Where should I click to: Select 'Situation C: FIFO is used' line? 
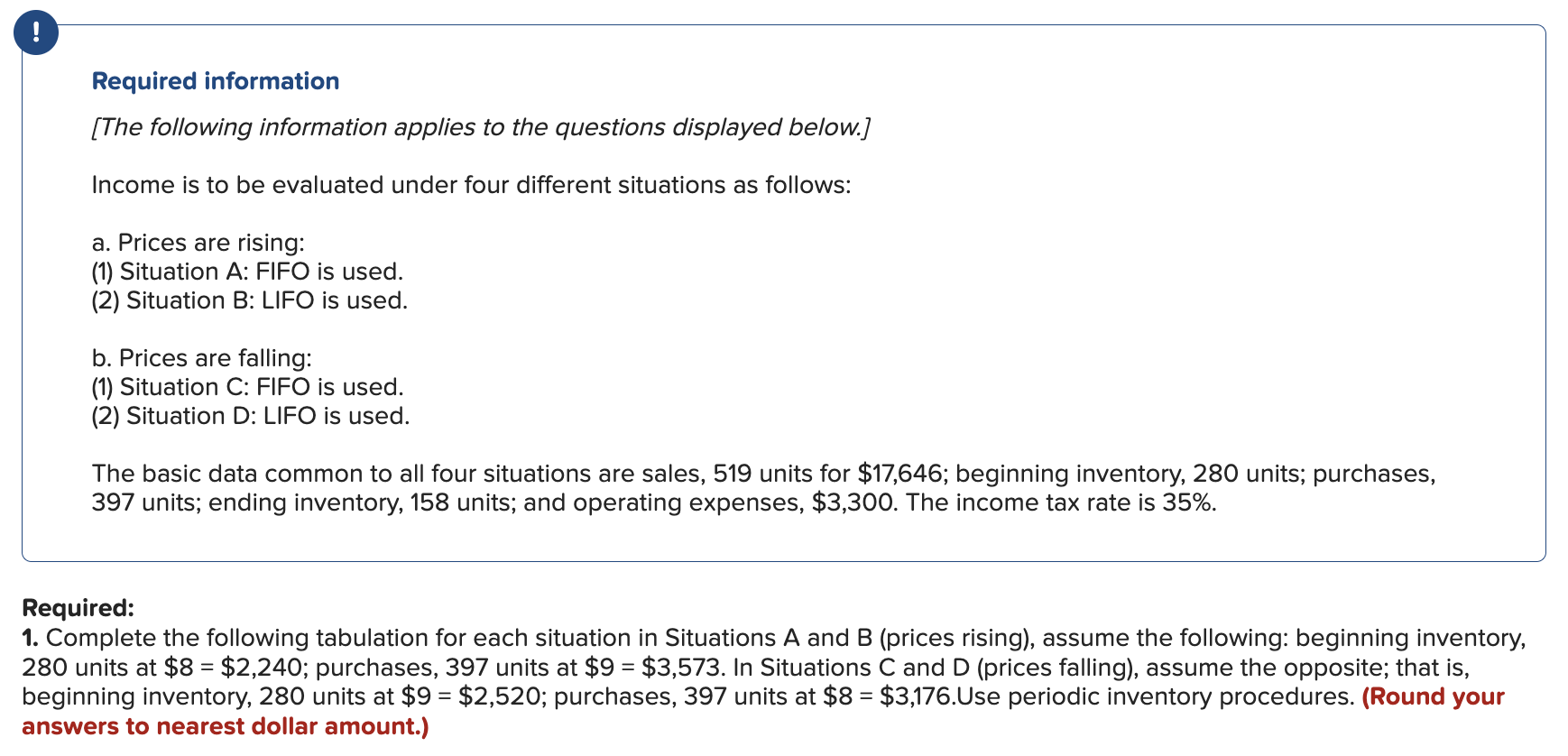pos(248,387)
